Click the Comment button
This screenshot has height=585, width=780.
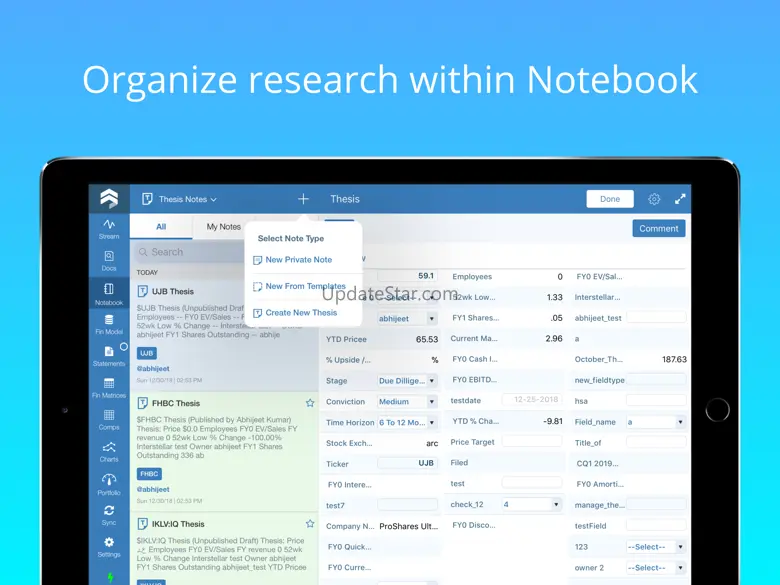(x=659, y=228)
